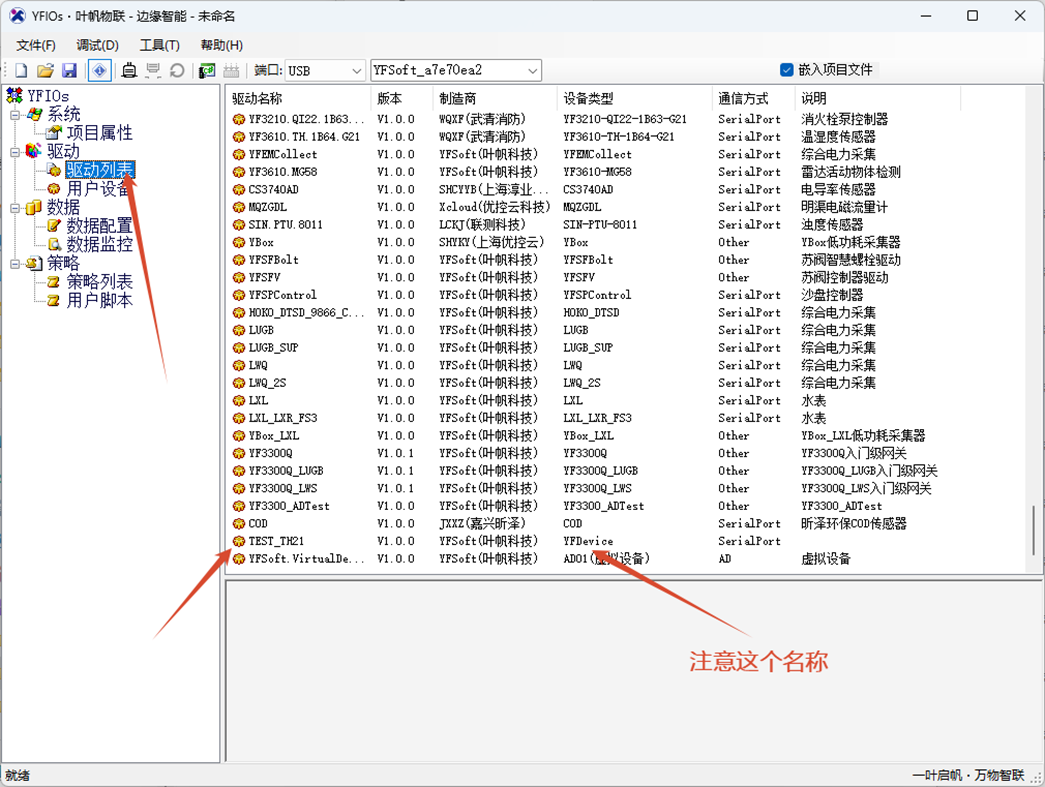Click the Open folder toolbar icon
Screen dimensions: 1045x787
(x=45, y=70)
